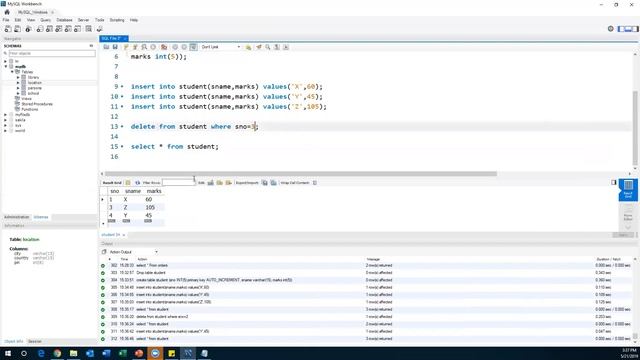Expand the library table node
The height and width of the screenshot is (360, 640).
point(18,77)
